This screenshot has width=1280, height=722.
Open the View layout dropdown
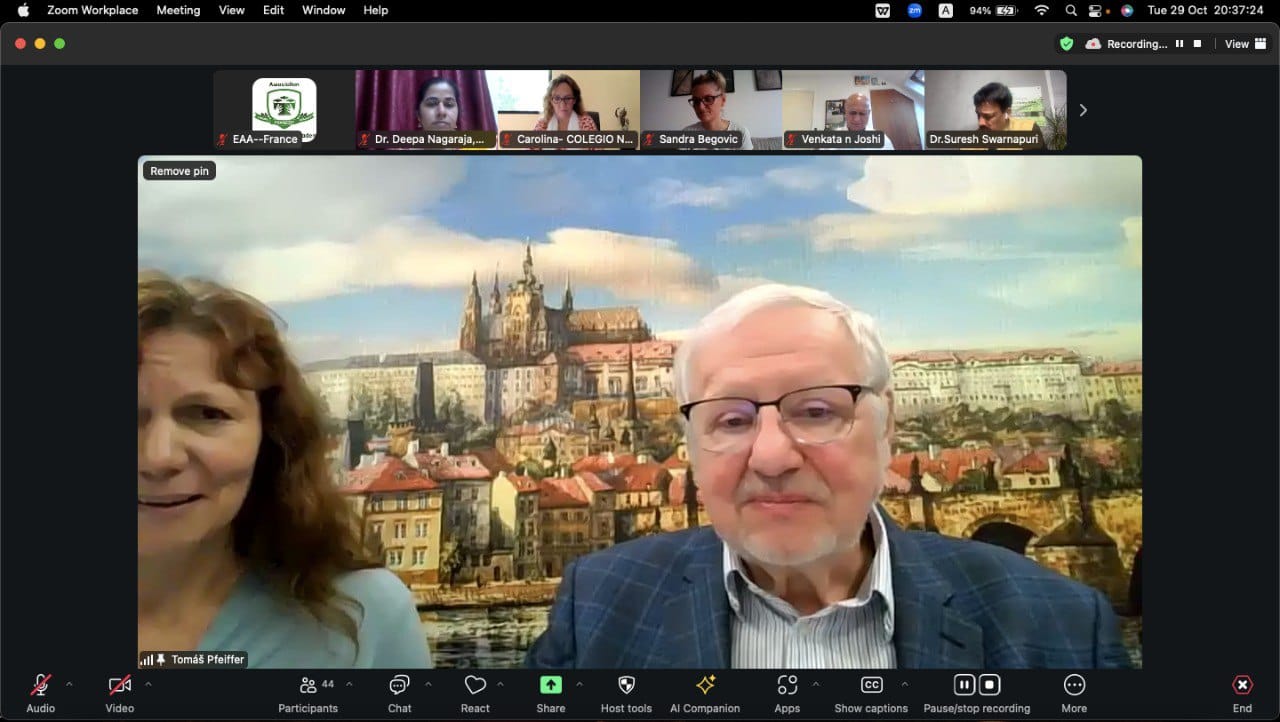pyautogui.click(x=1237, y=44)
